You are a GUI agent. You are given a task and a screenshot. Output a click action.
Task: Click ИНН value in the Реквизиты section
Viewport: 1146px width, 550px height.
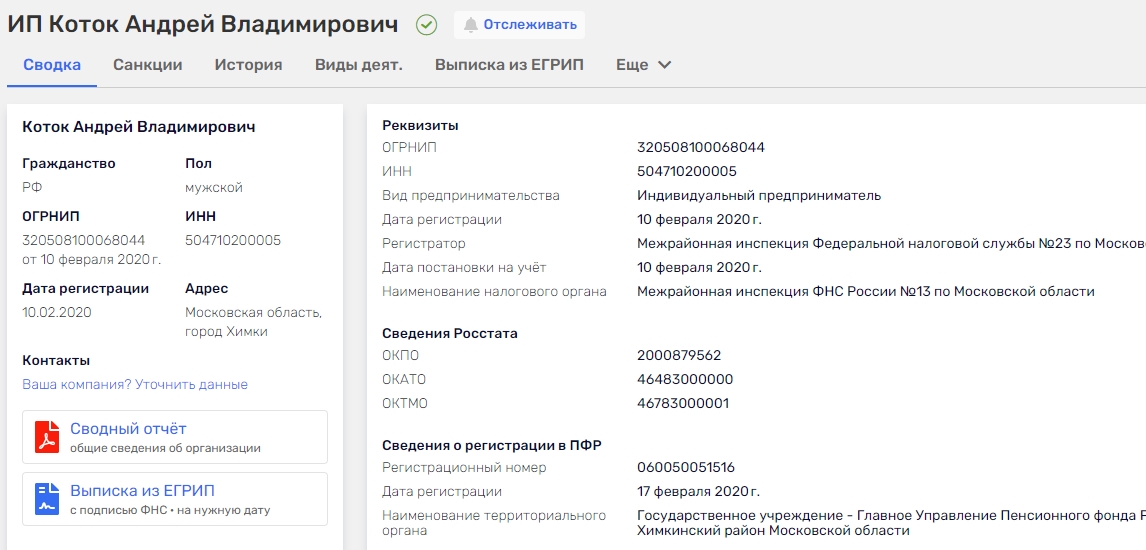[686, 171]
